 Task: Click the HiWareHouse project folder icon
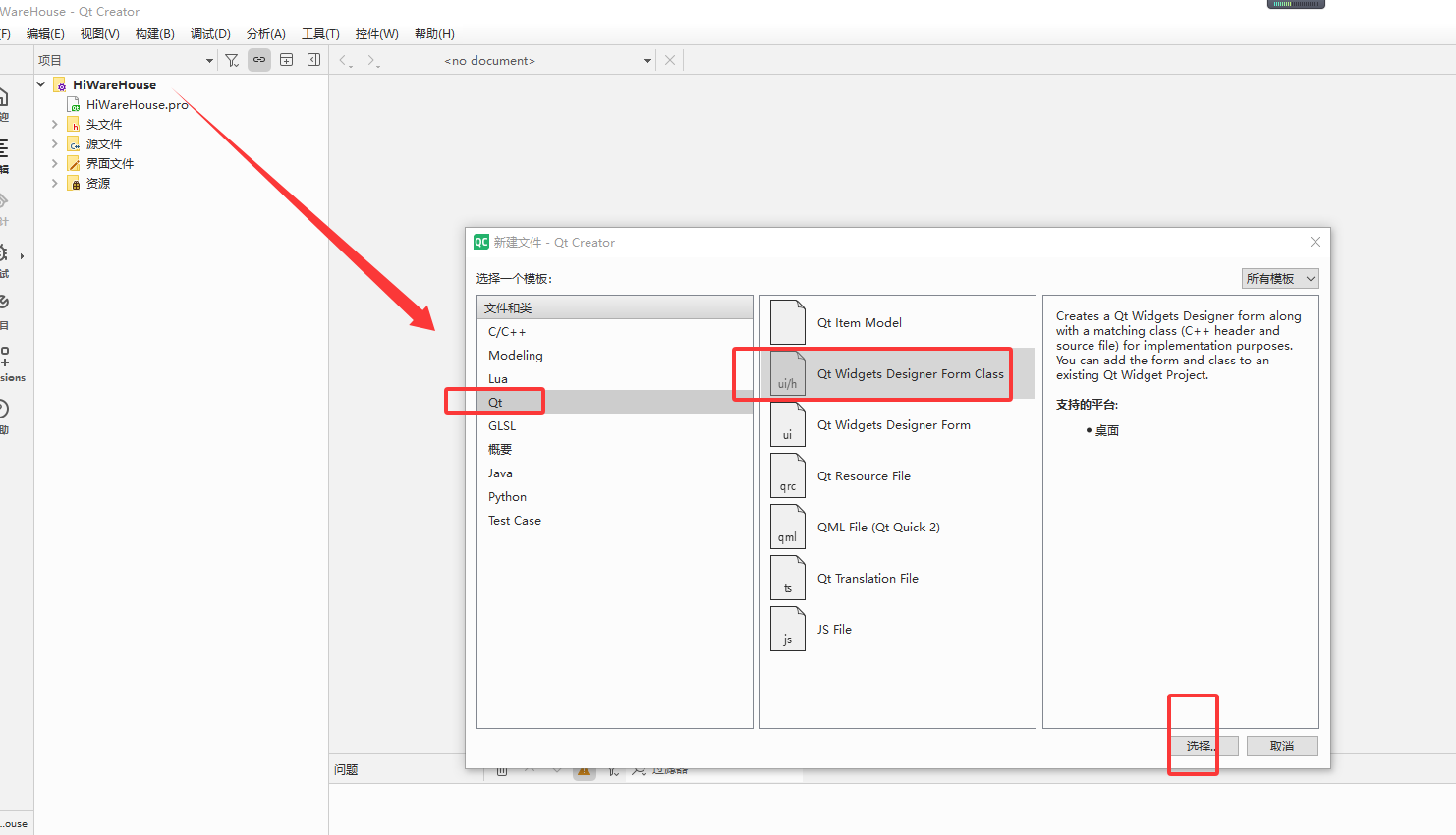pyautogui.click(x=60, y=84)
